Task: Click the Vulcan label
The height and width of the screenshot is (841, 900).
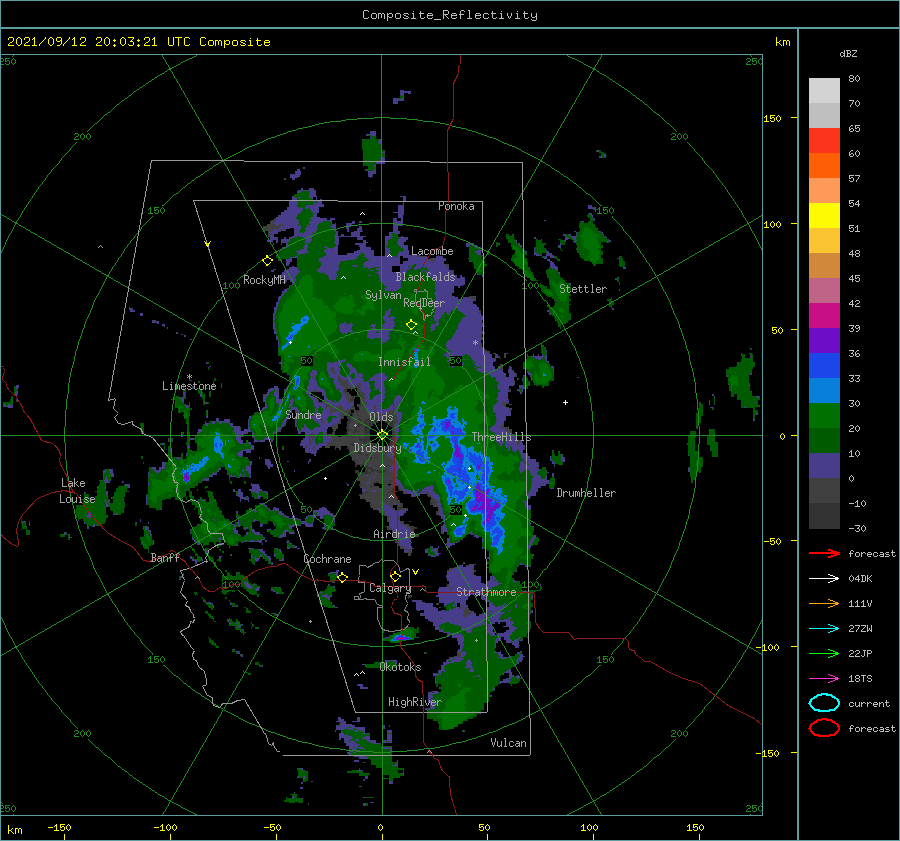Action: [509, 743]
